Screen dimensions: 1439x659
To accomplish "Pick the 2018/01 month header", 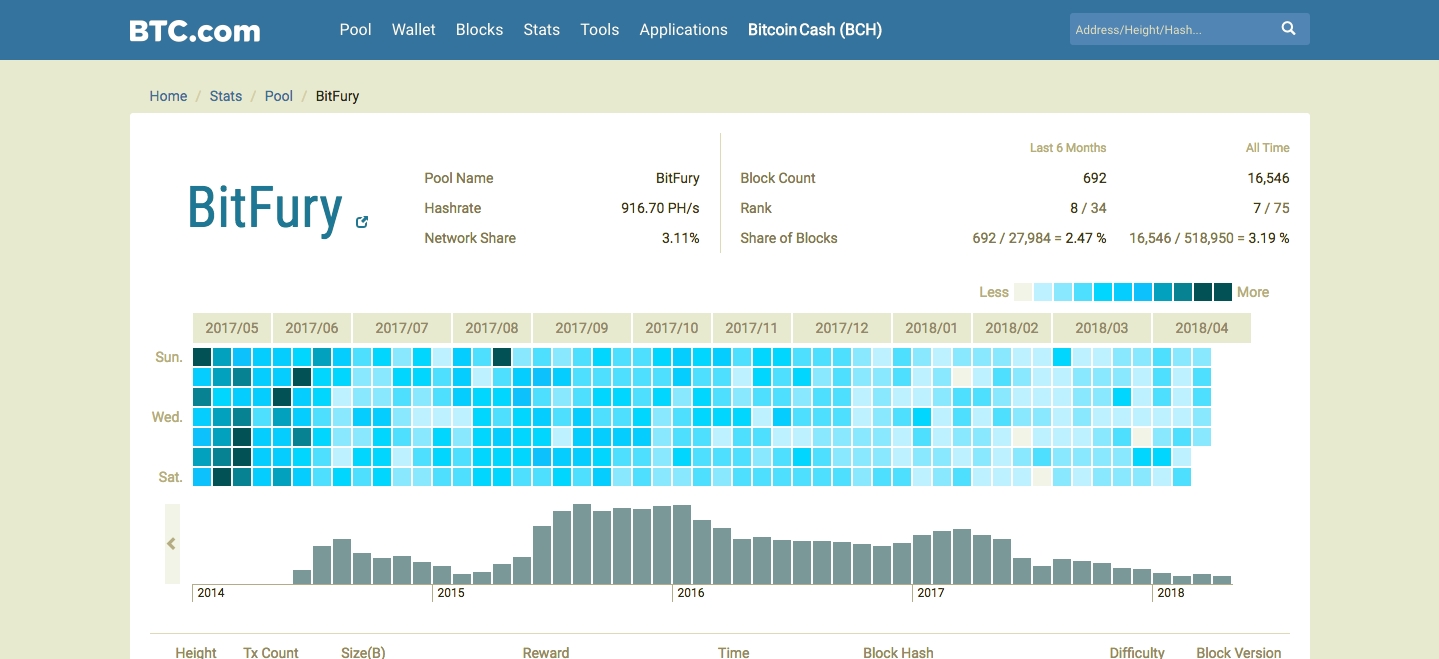I will (932, 328).
